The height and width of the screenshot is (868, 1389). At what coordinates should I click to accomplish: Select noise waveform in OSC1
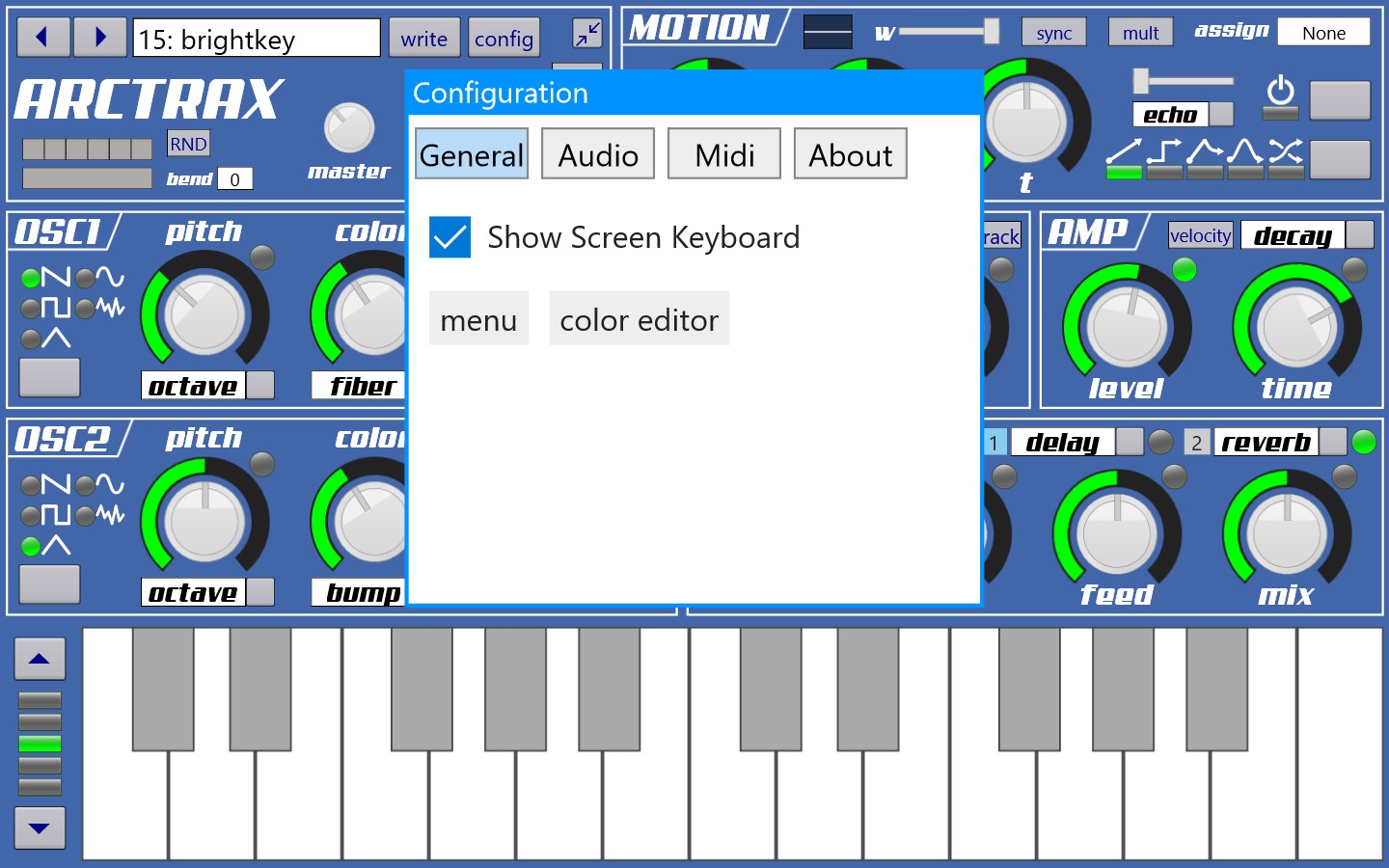click(x=100, y=308)
